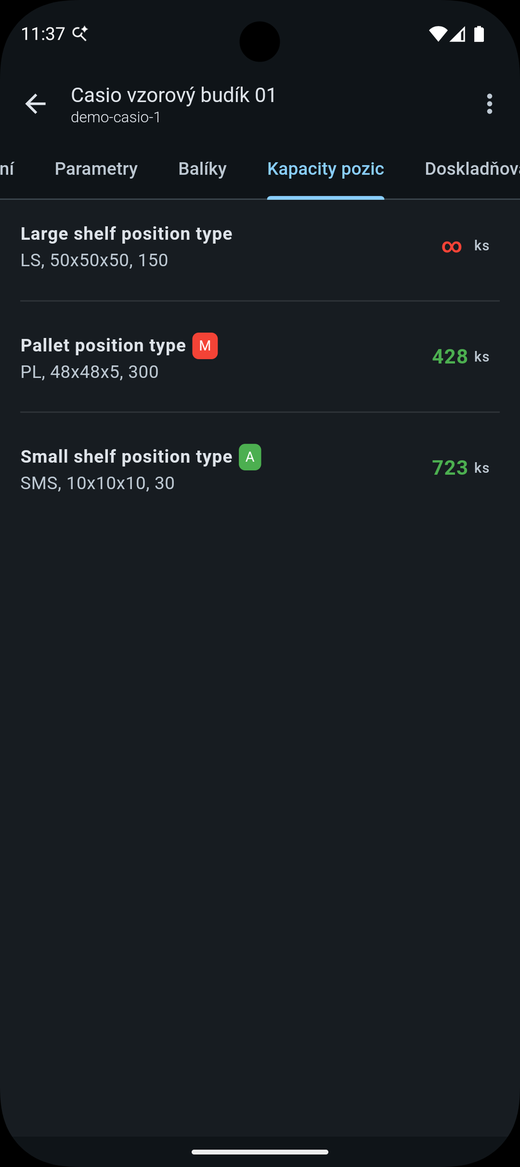Open Small shelf position type row
This screenshot has width=520, height=1167.
(260, 468)
